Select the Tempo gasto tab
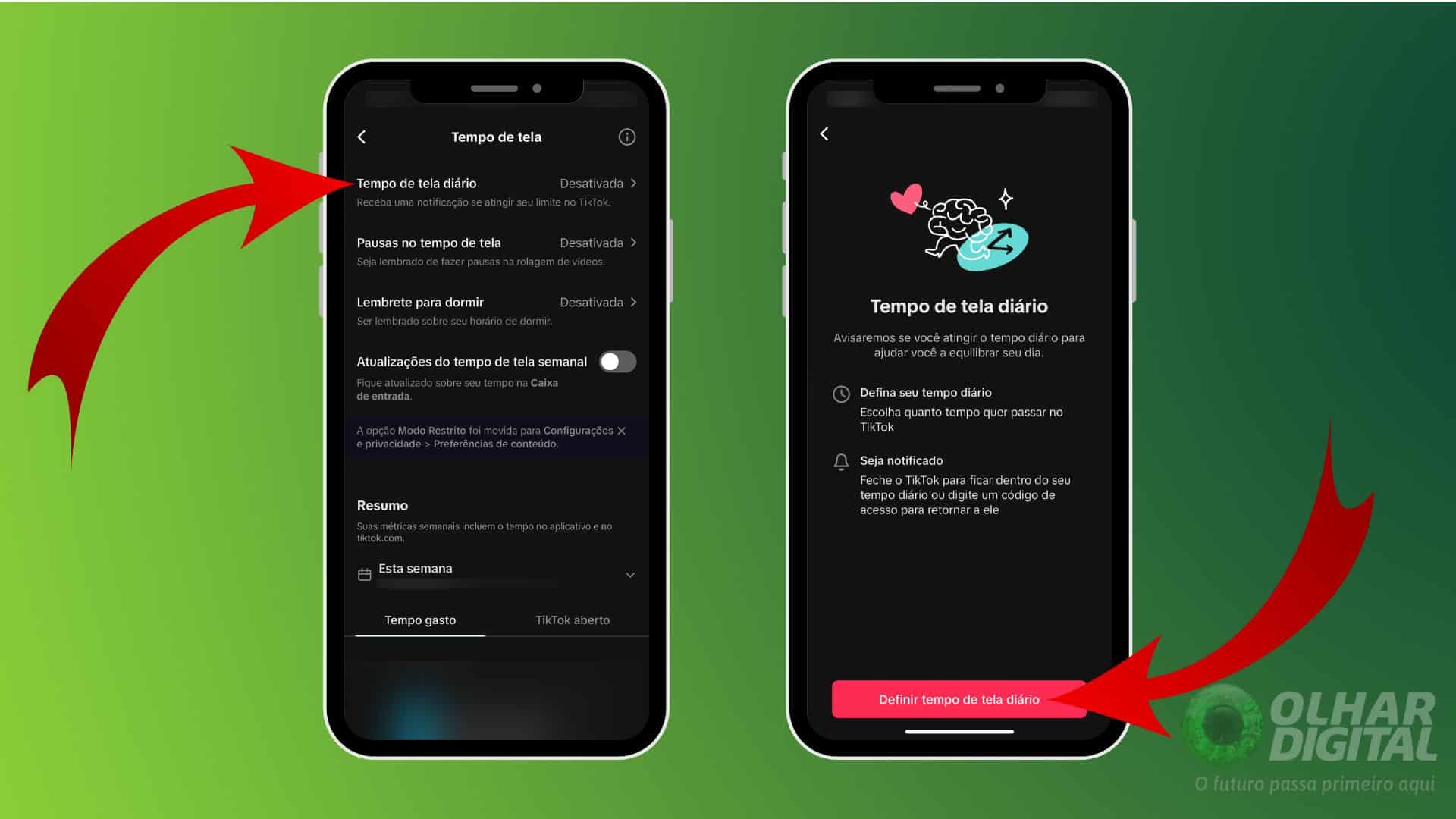This screenshot has width=1456, height=819. pyautogui.click(x=421, y=620)
